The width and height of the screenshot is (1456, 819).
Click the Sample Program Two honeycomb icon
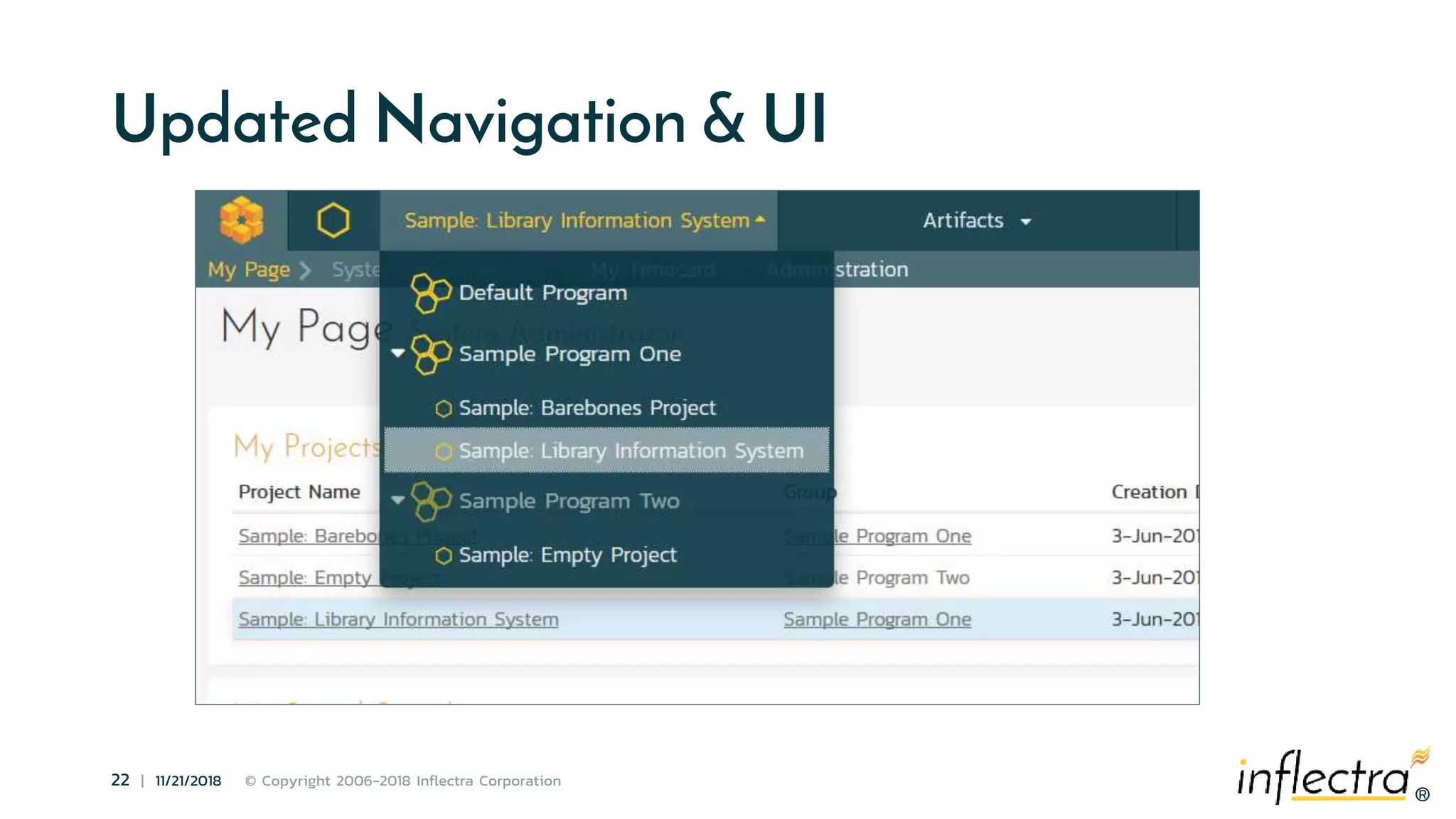point(431,500)
